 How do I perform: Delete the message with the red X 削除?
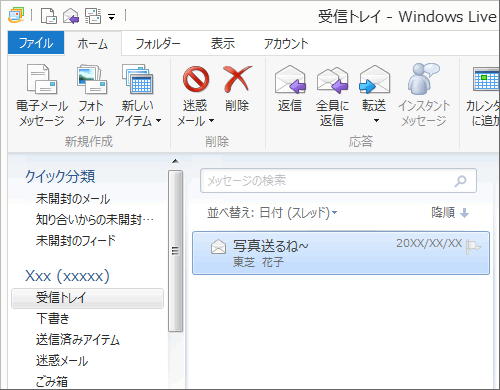(237, 88)
